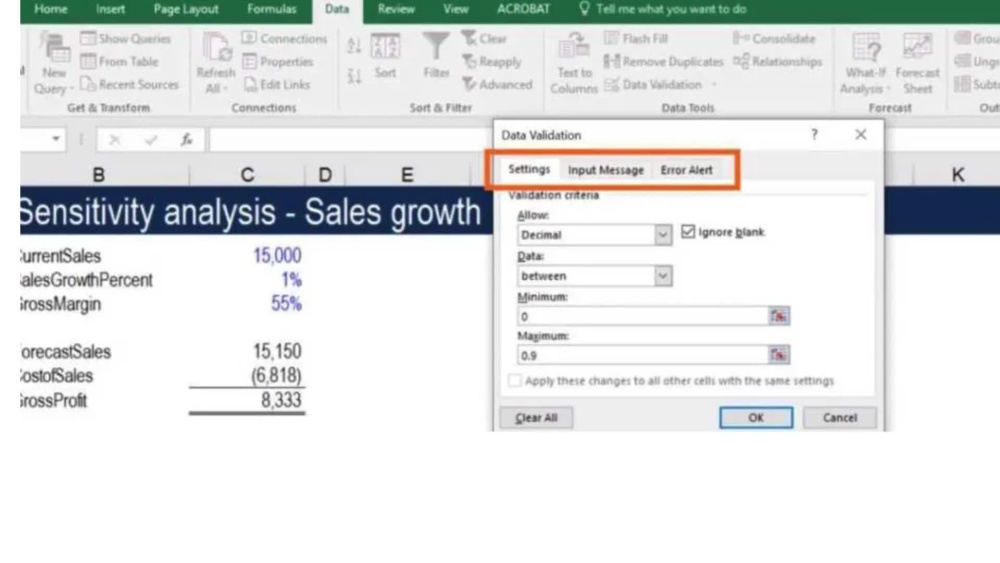Open connection Properties

tap(277, 62)
